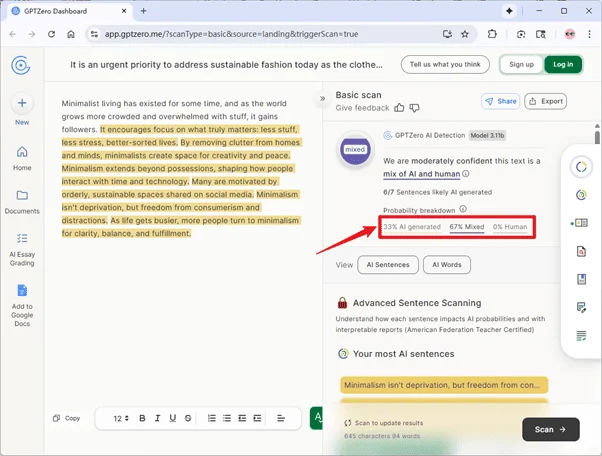View AI Words
Viewport: 602px width, 456px height.
pyautogui.click(x=447, y=265)
